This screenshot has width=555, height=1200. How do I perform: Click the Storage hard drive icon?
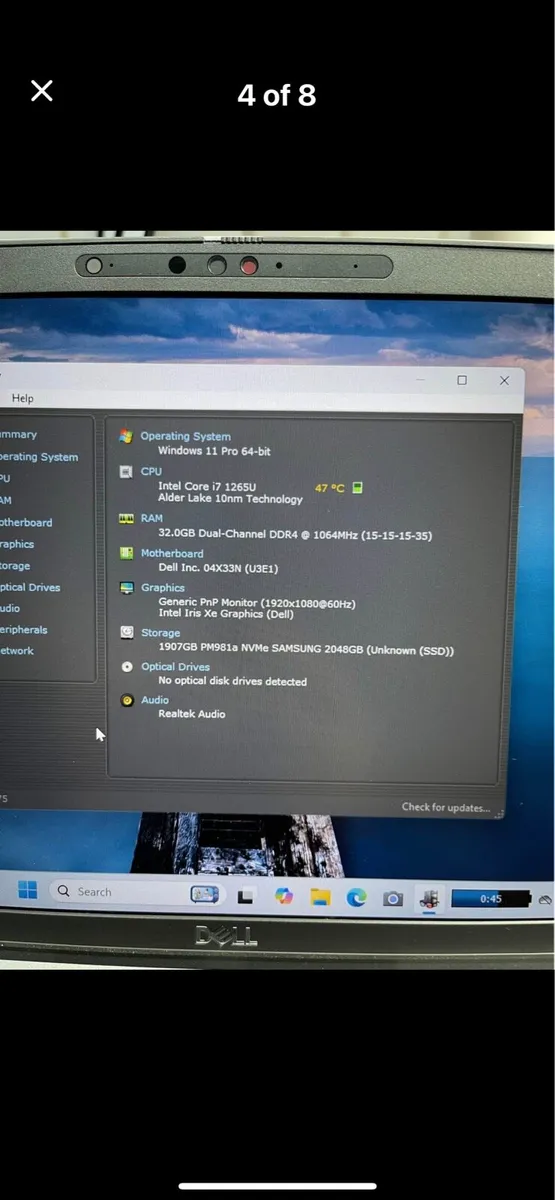coord(126,632)
